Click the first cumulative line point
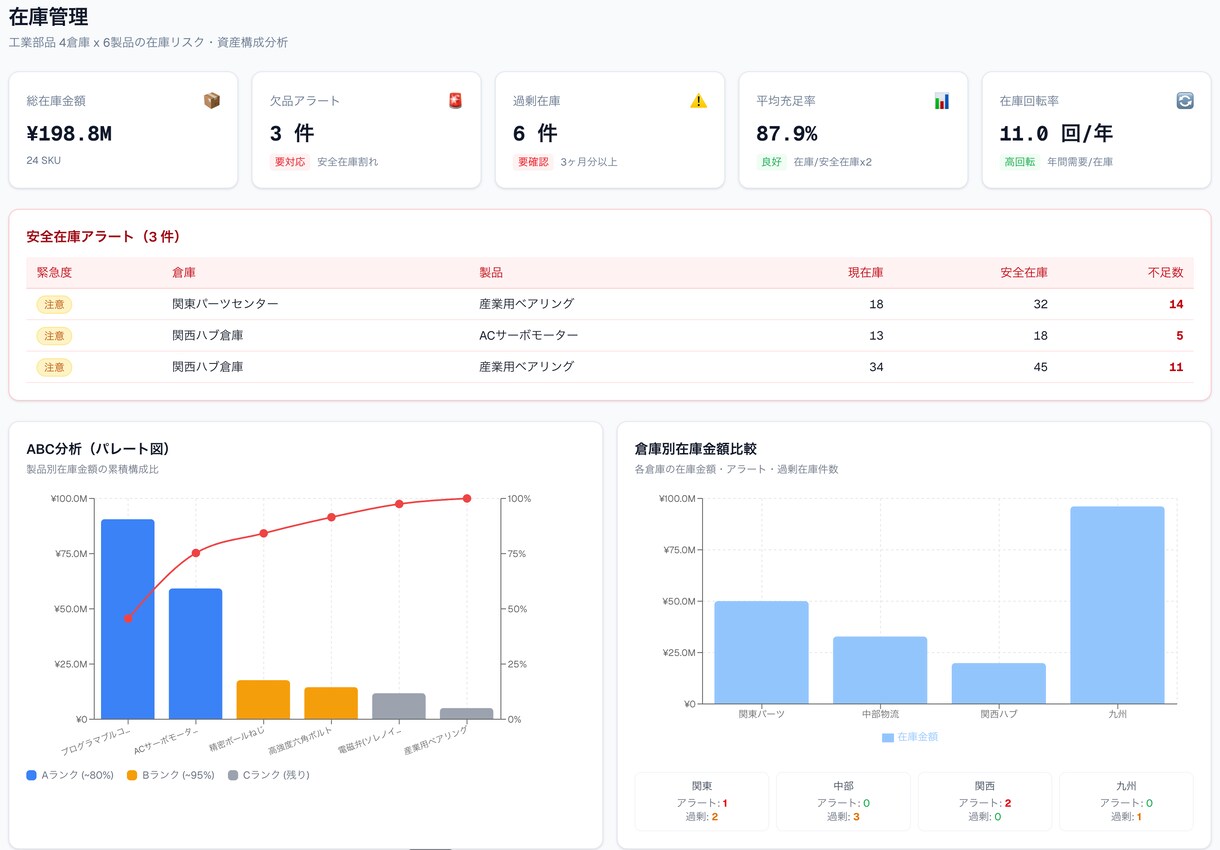The height and width of the screenshot is (850, 1220). click(128, 618)
